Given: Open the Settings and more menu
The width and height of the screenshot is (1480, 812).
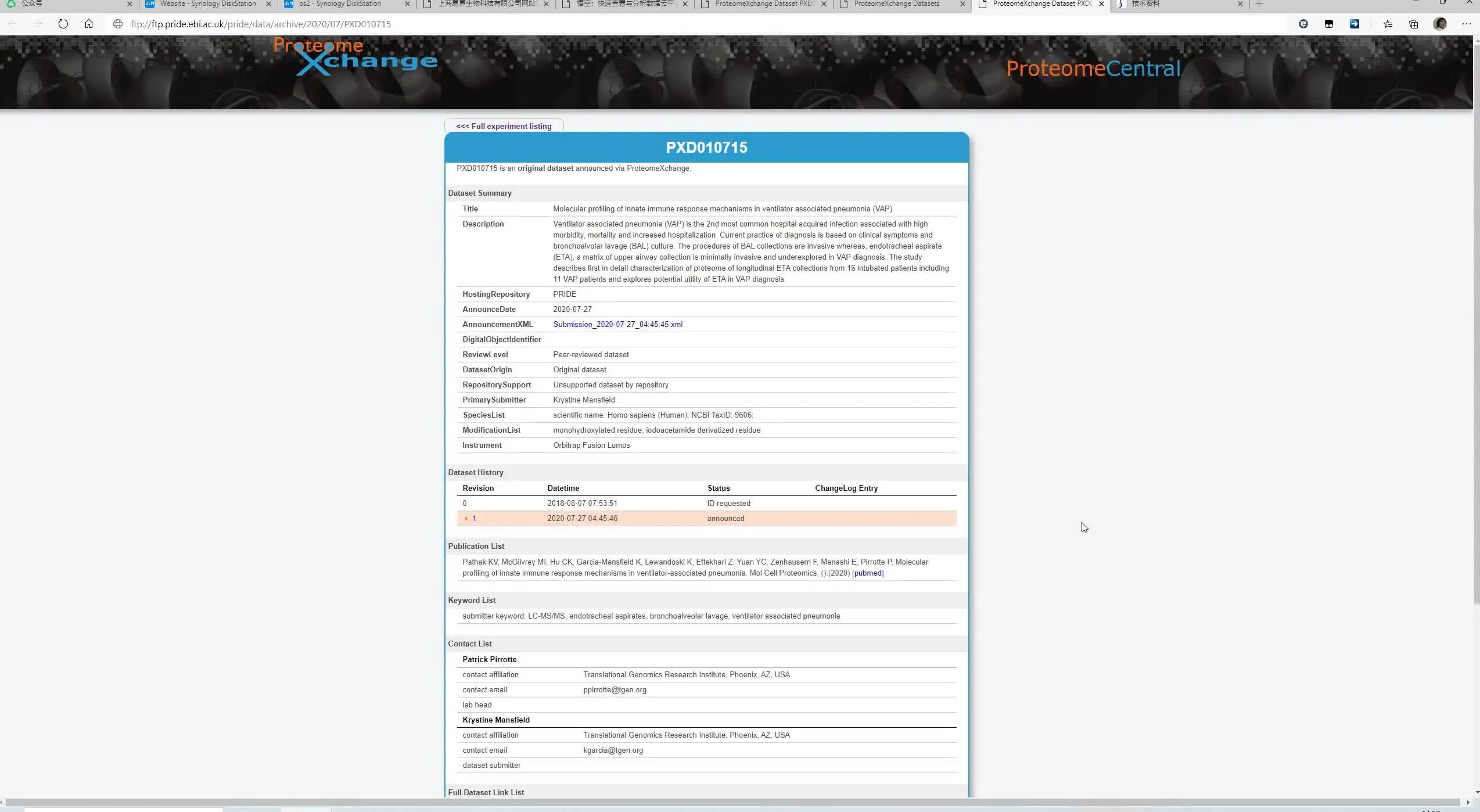Looking at the screenshot, I should 1466,24.
